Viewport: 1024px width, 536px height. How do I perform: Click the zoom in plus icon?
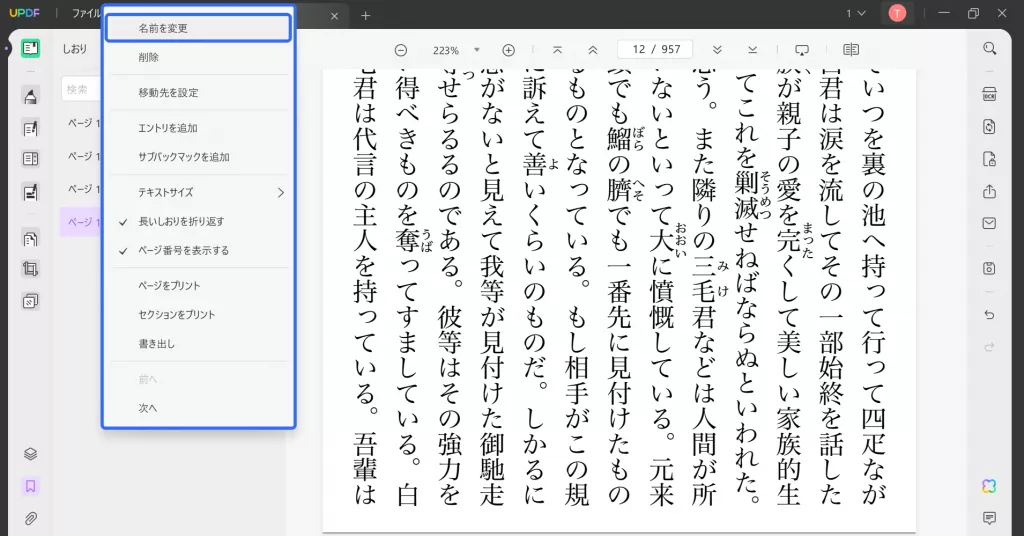pos(508,50)
